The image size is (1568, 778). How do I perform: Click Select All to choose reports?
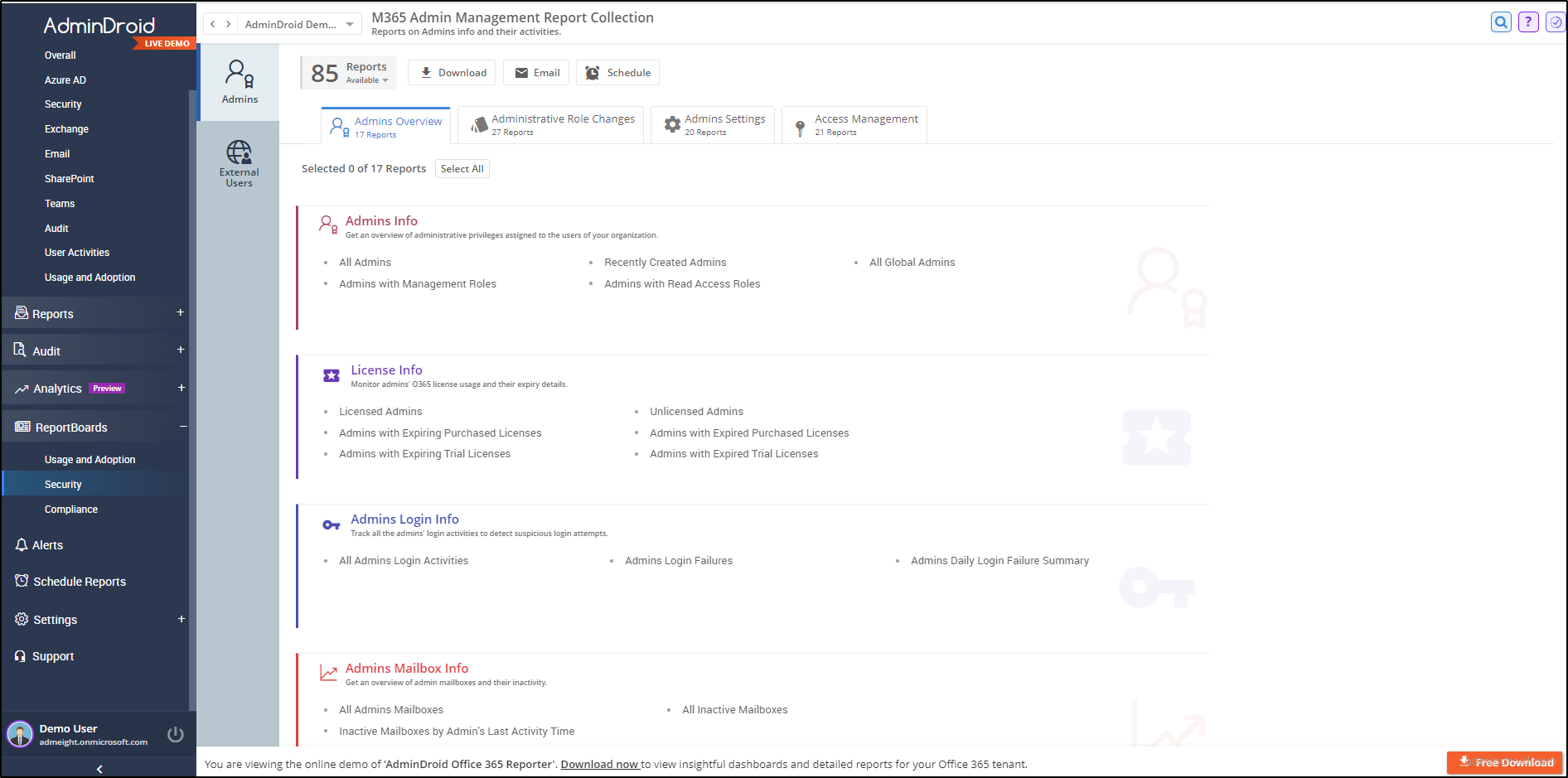(x=462, y=168)
